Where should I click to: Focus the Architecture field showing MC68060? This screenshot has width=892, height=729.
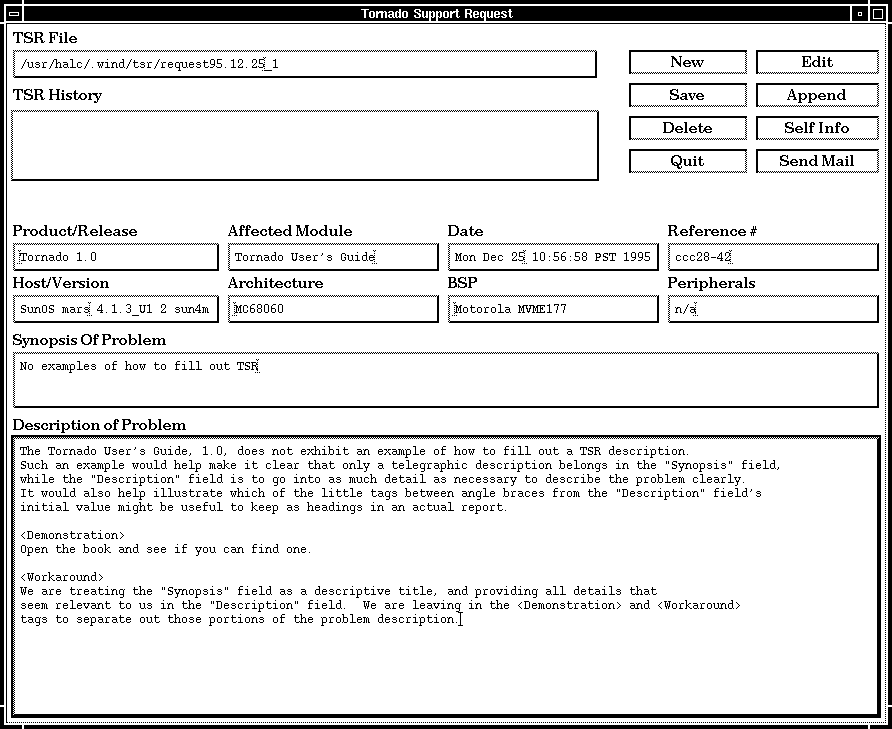click(x=333, y=309)
